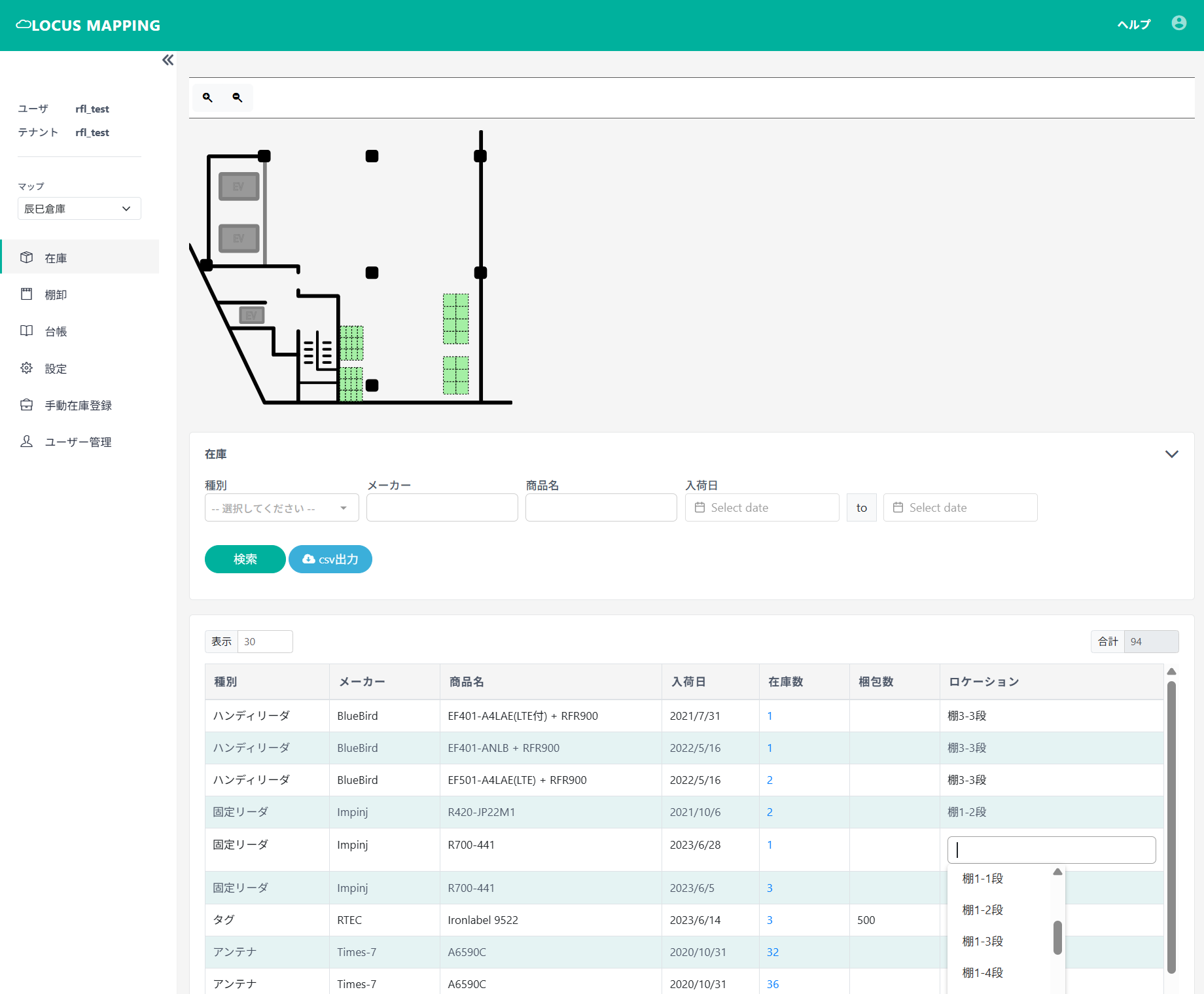Click the middle EV elevator on the map

(x=239, y=238)
